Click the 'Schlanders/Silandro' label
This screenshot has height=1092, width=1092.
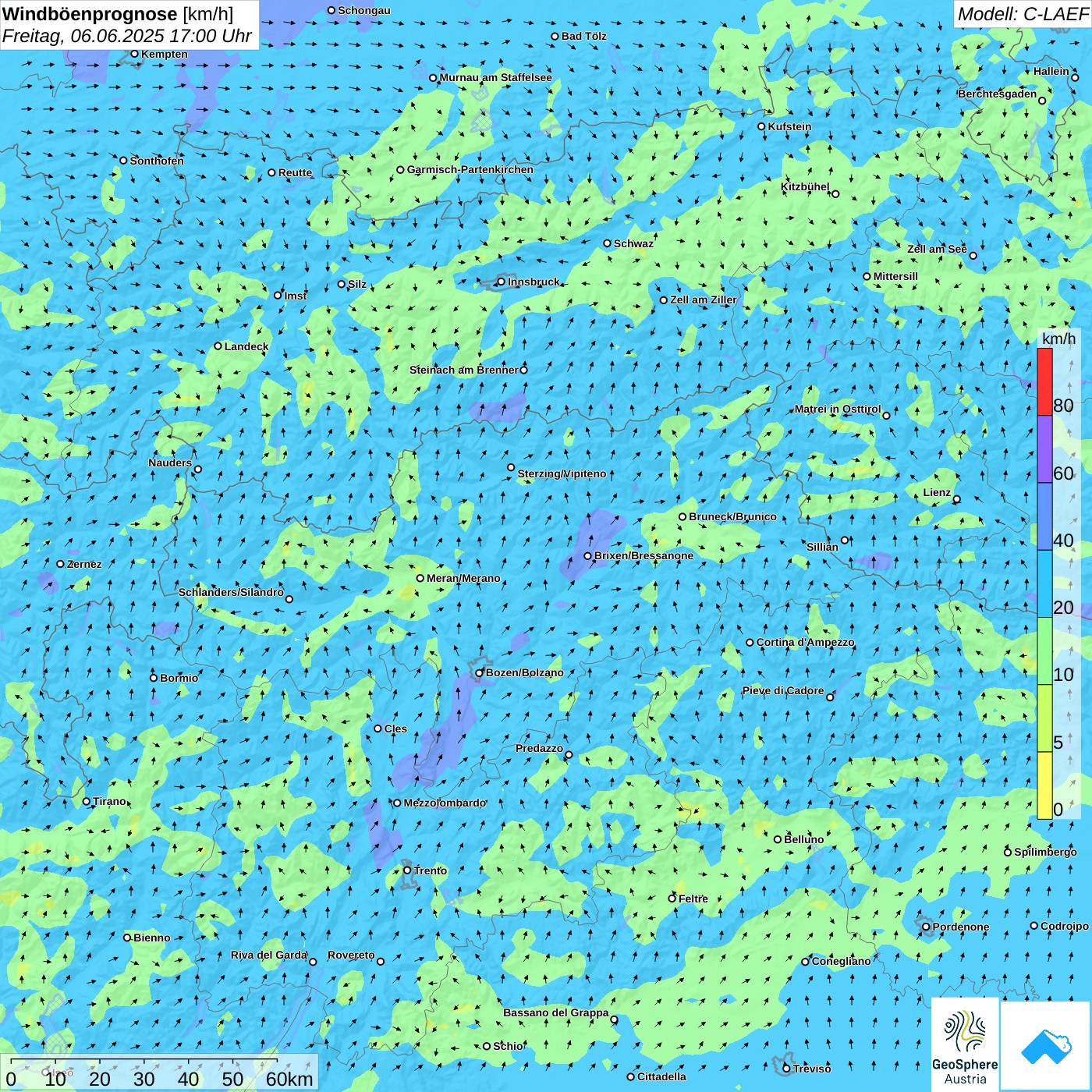coord(231,592)
